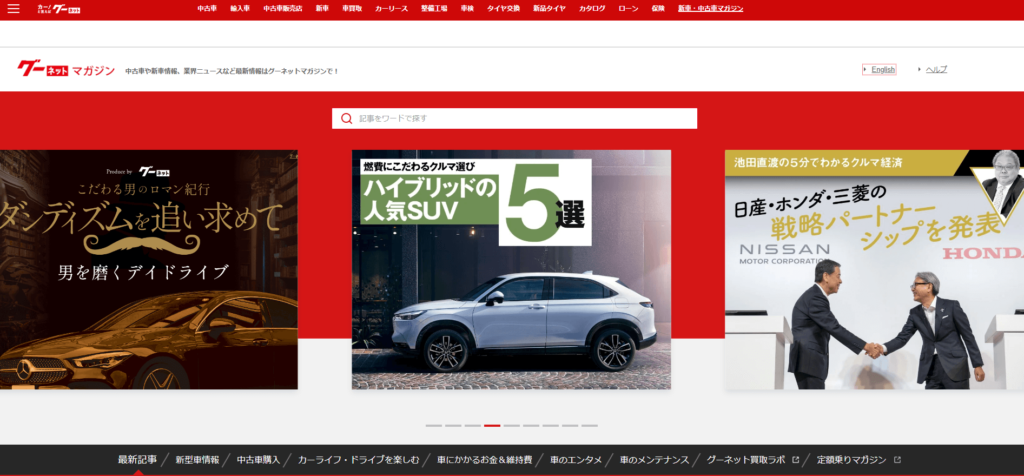The image size is (1024, 476).
Task: Switch to 中古車購入 tab
Action: [x=259, y=460]
